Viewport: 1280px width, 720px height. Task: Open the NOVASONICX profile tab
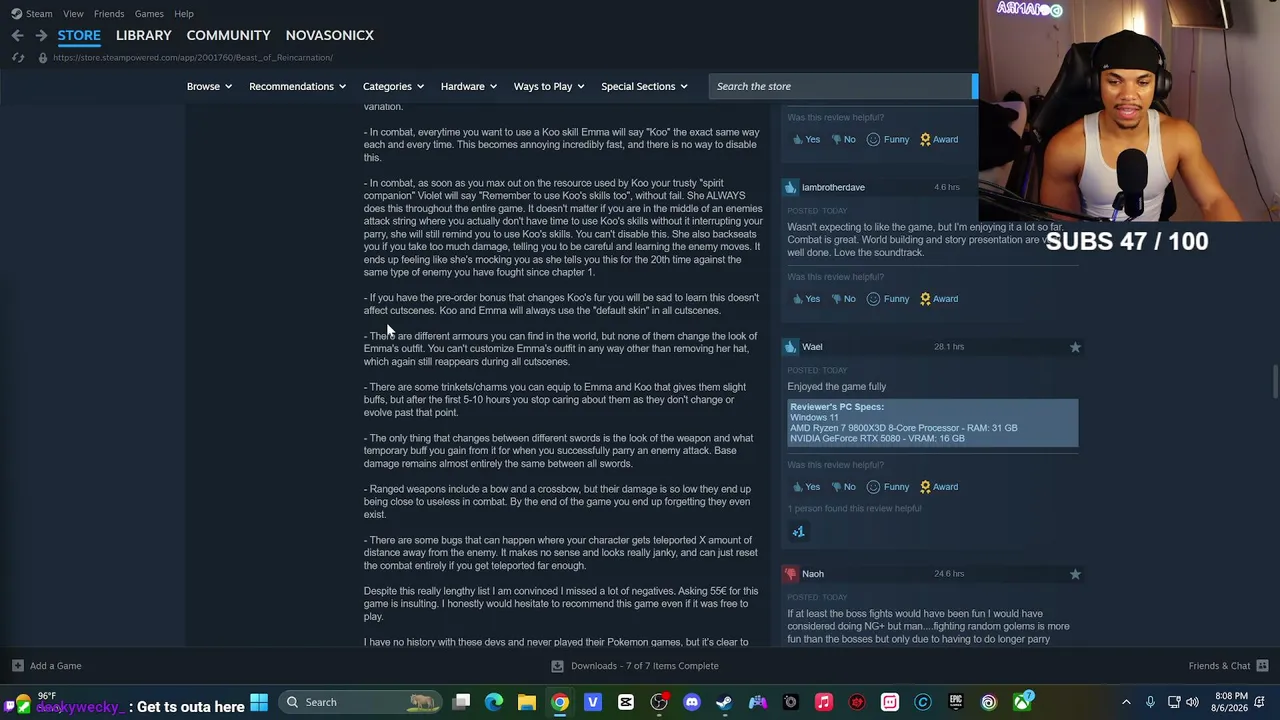(330, 35)
